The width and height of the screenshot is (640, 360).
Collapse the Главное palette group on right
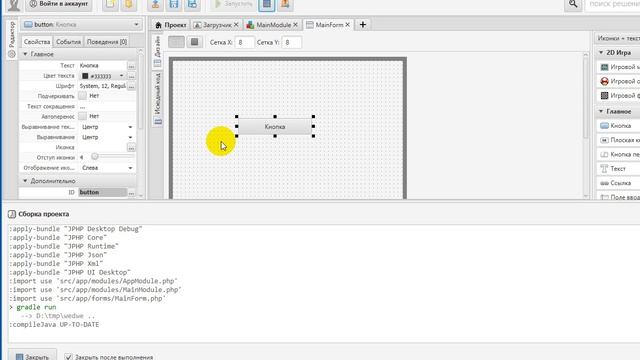[600, 111]
